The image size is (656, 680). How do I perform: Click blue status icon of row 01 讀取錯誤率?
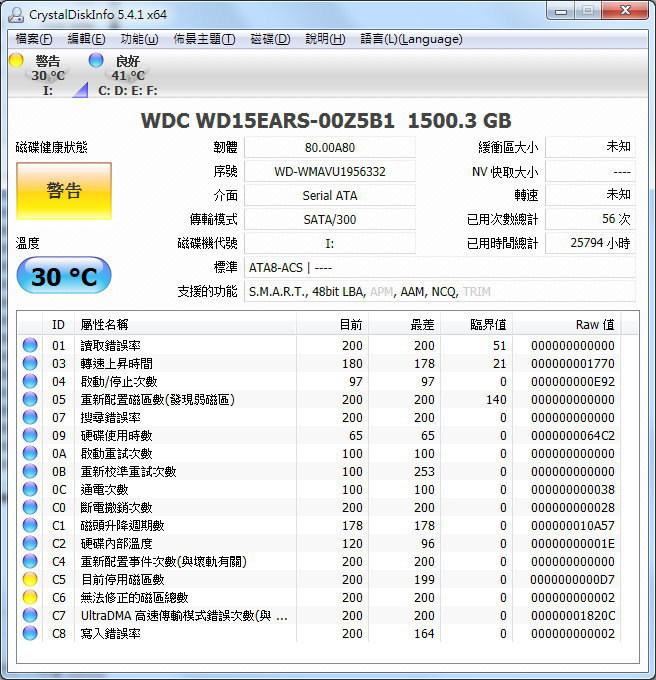30,345
